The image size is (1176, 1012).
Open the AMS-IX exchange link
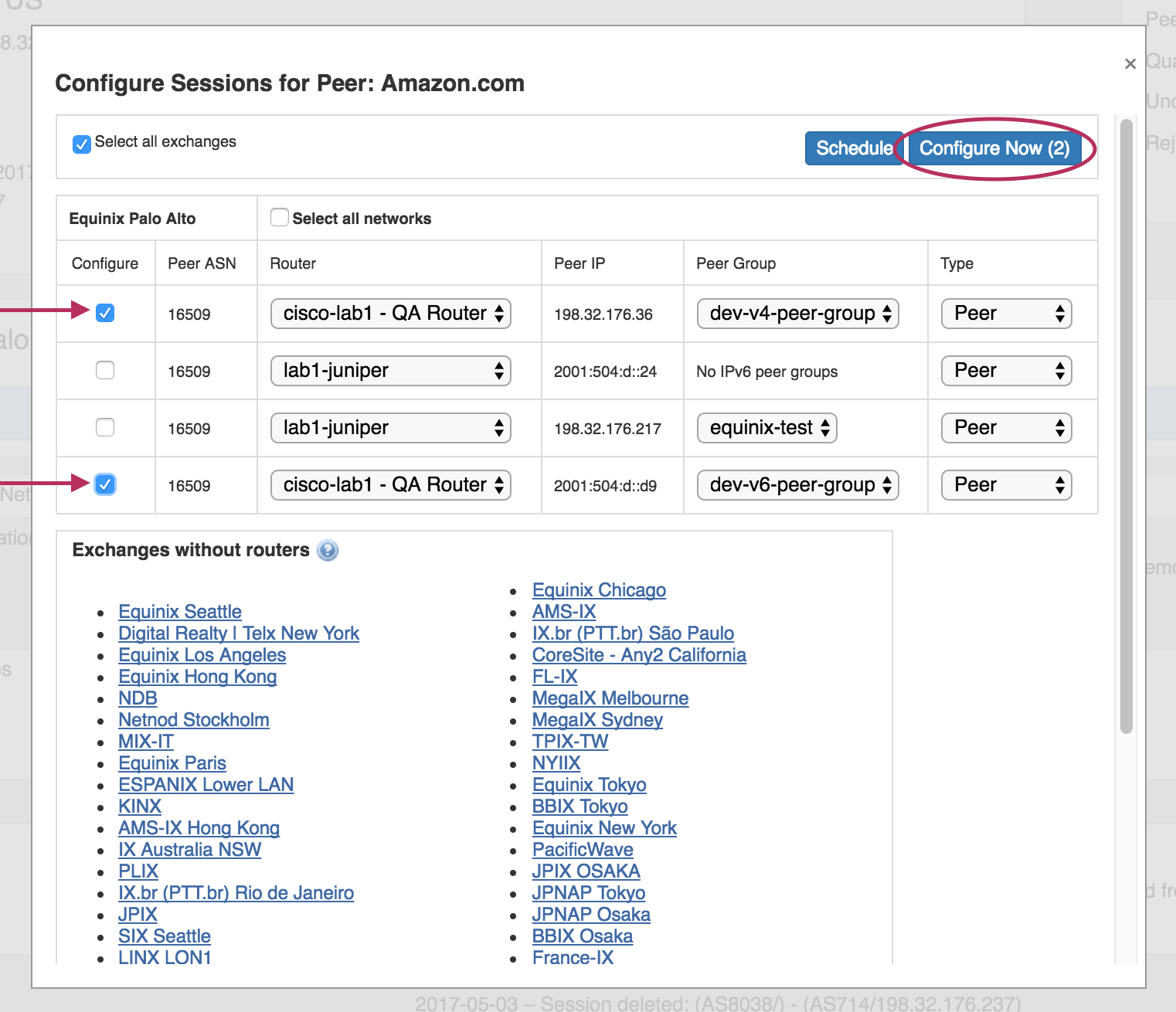click(564, 612)
